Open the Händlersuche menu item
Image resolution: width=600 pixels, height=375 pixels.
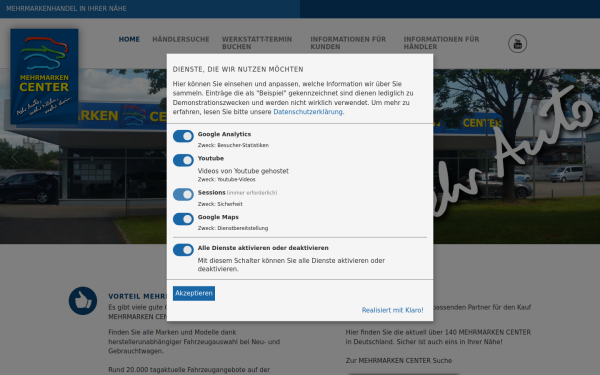(x=181, y=39)
